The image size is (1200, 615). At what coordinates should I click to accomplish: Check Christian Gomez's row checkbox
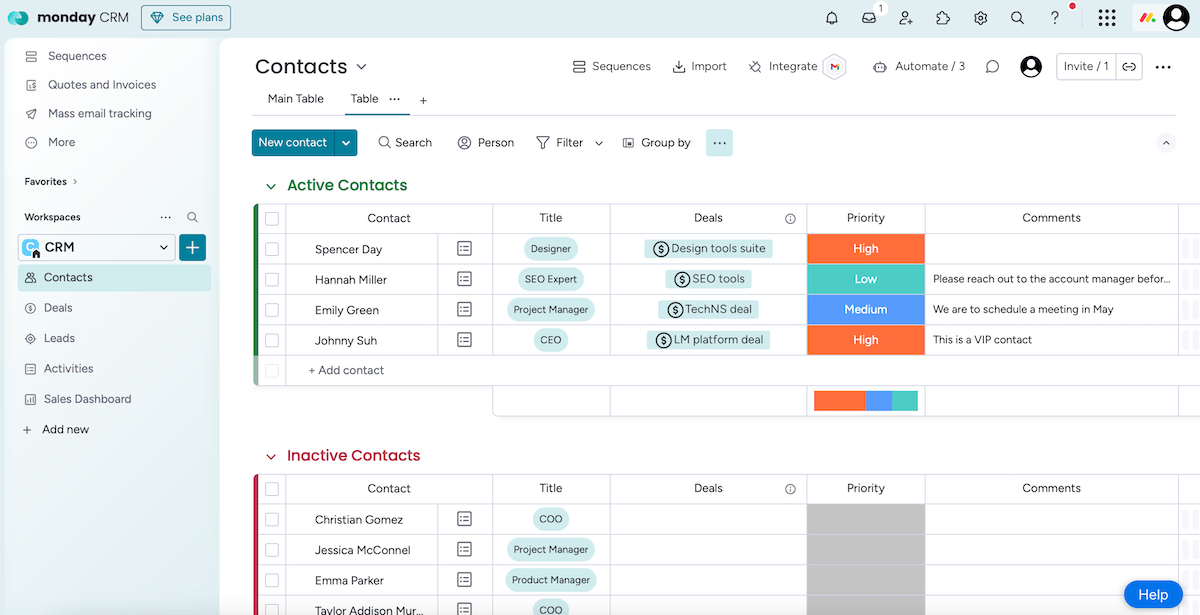272,518
